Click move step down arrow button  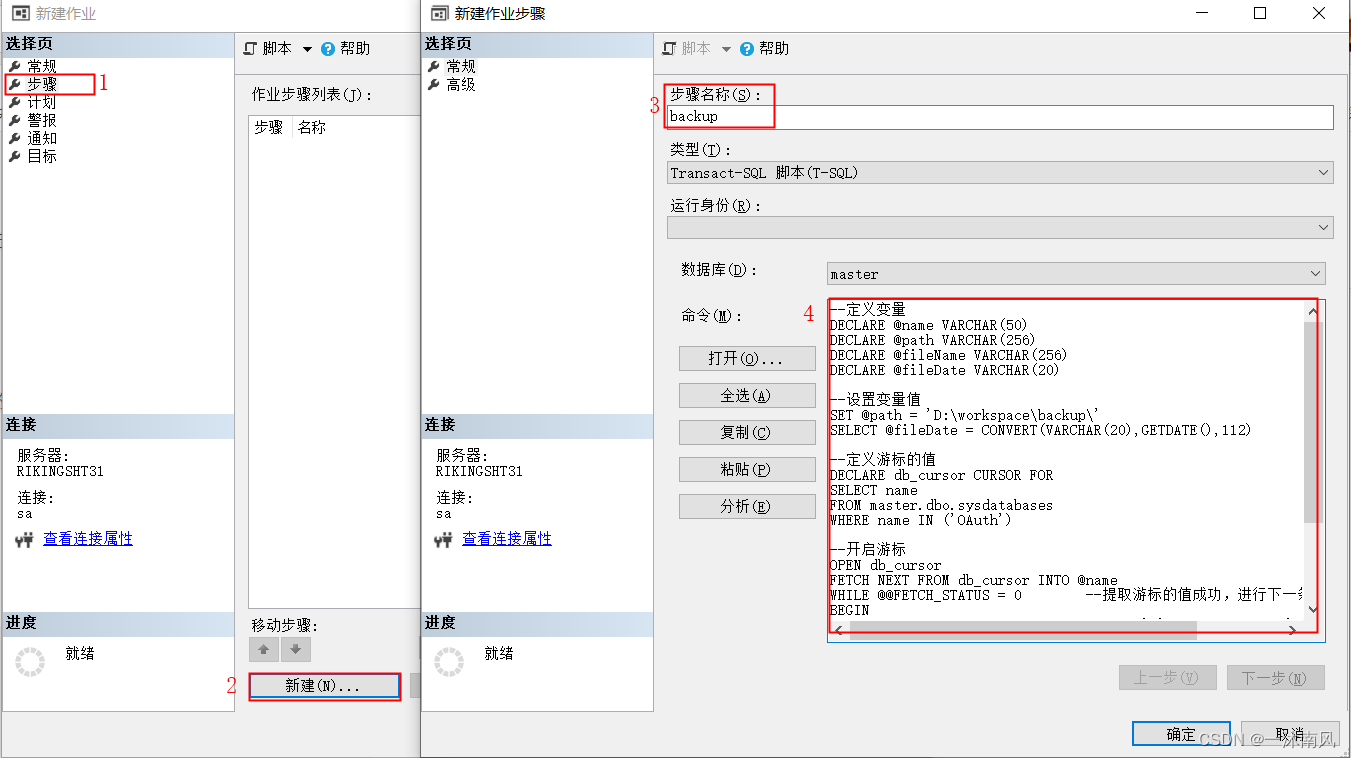[295, 650]
